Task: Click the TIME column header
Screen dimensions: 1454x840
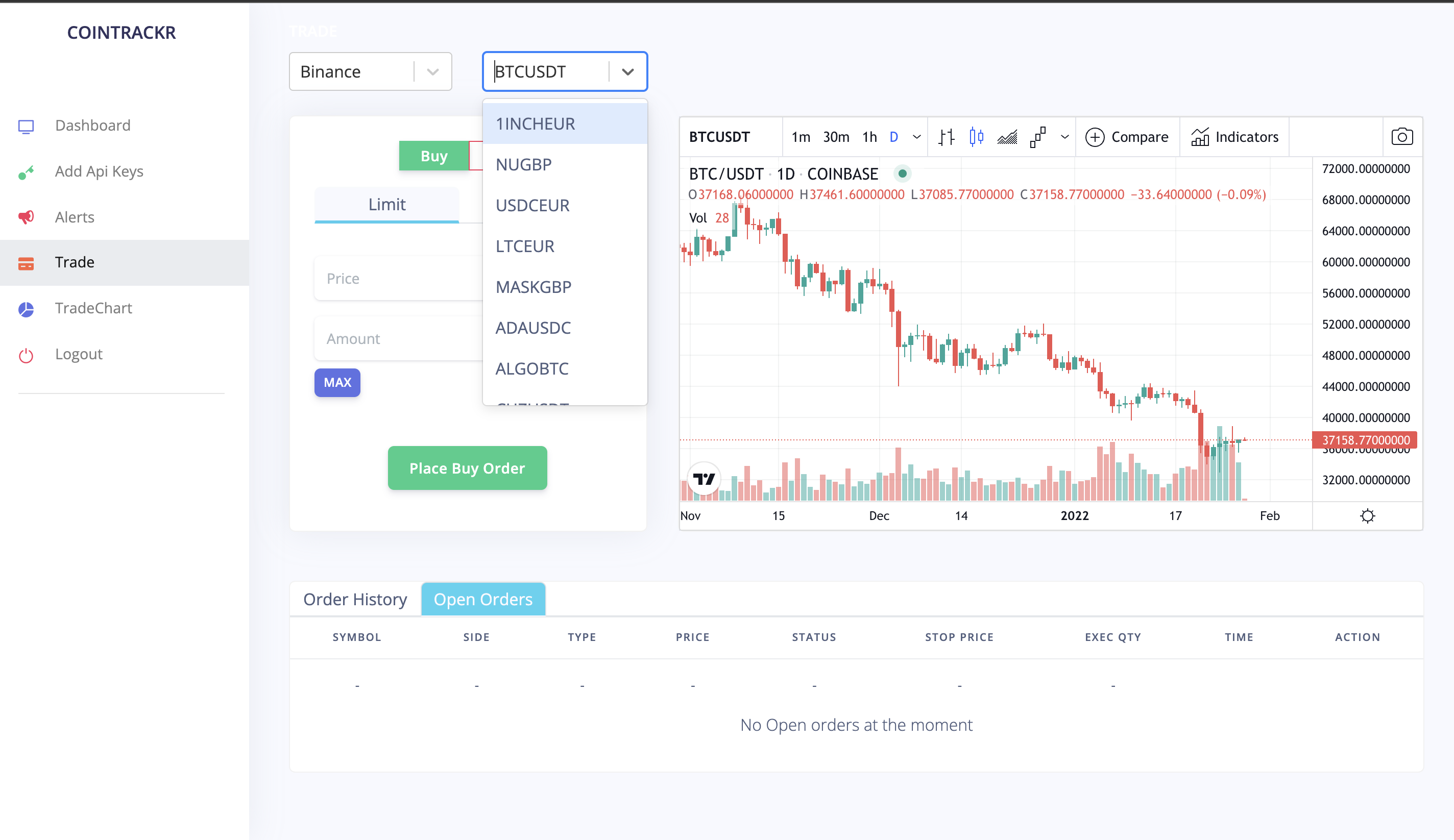Action: (1239, 637)
